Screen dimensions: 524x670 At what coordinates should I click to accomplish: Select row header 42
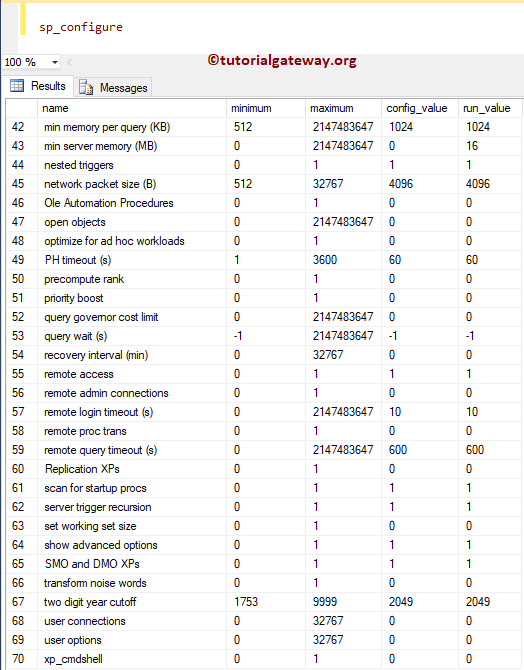tap(22, 127)
